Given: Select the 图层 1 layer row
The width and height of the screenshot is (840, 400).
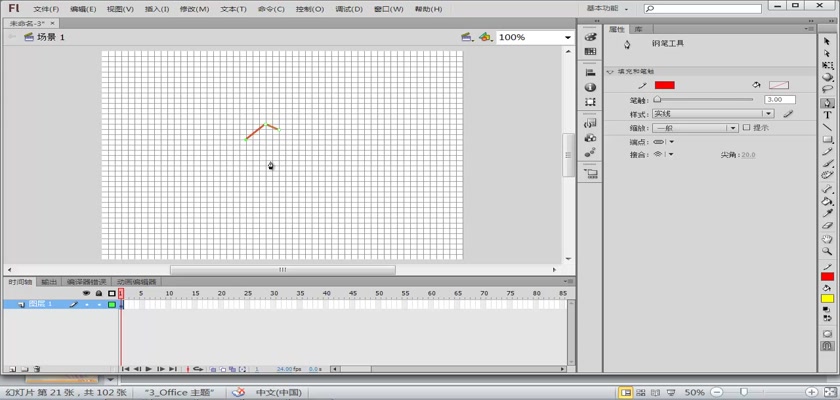Looking at the screenshot, I should pyautogui.click(x=60, y=304).
